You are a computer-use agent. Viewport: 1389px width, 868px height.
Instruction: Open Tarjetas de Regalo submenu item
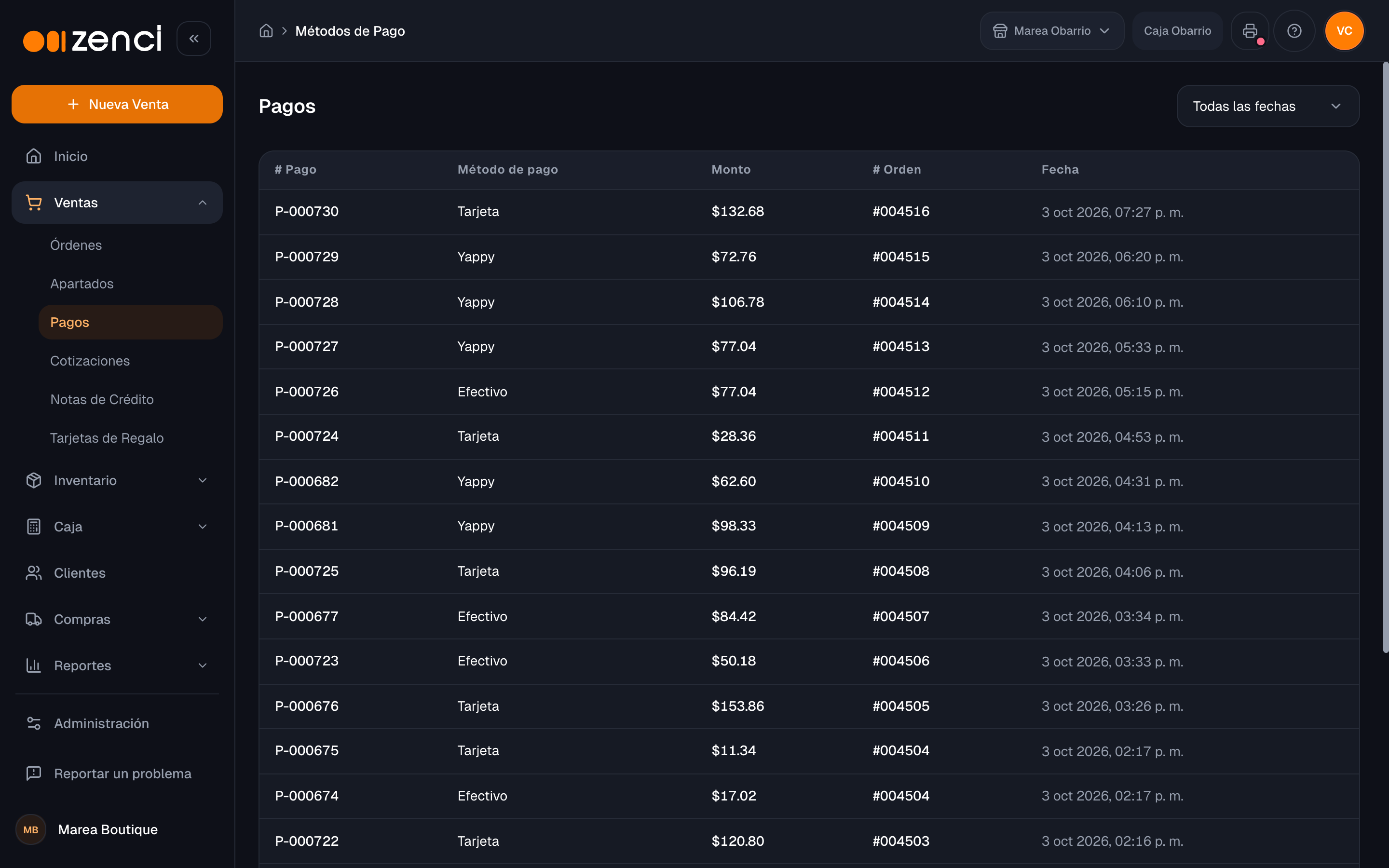[130, 438]
